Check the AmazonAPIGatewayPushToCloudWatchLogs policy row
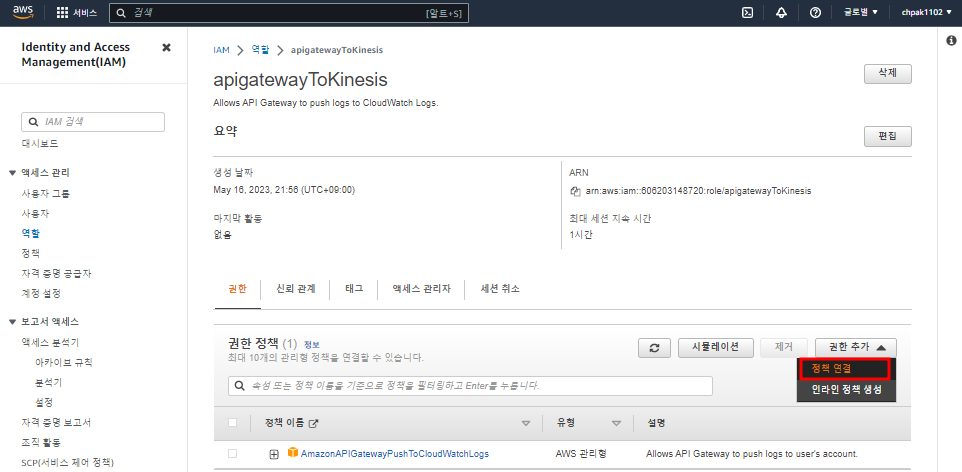The image size is (962, 472). coord(233,454)
